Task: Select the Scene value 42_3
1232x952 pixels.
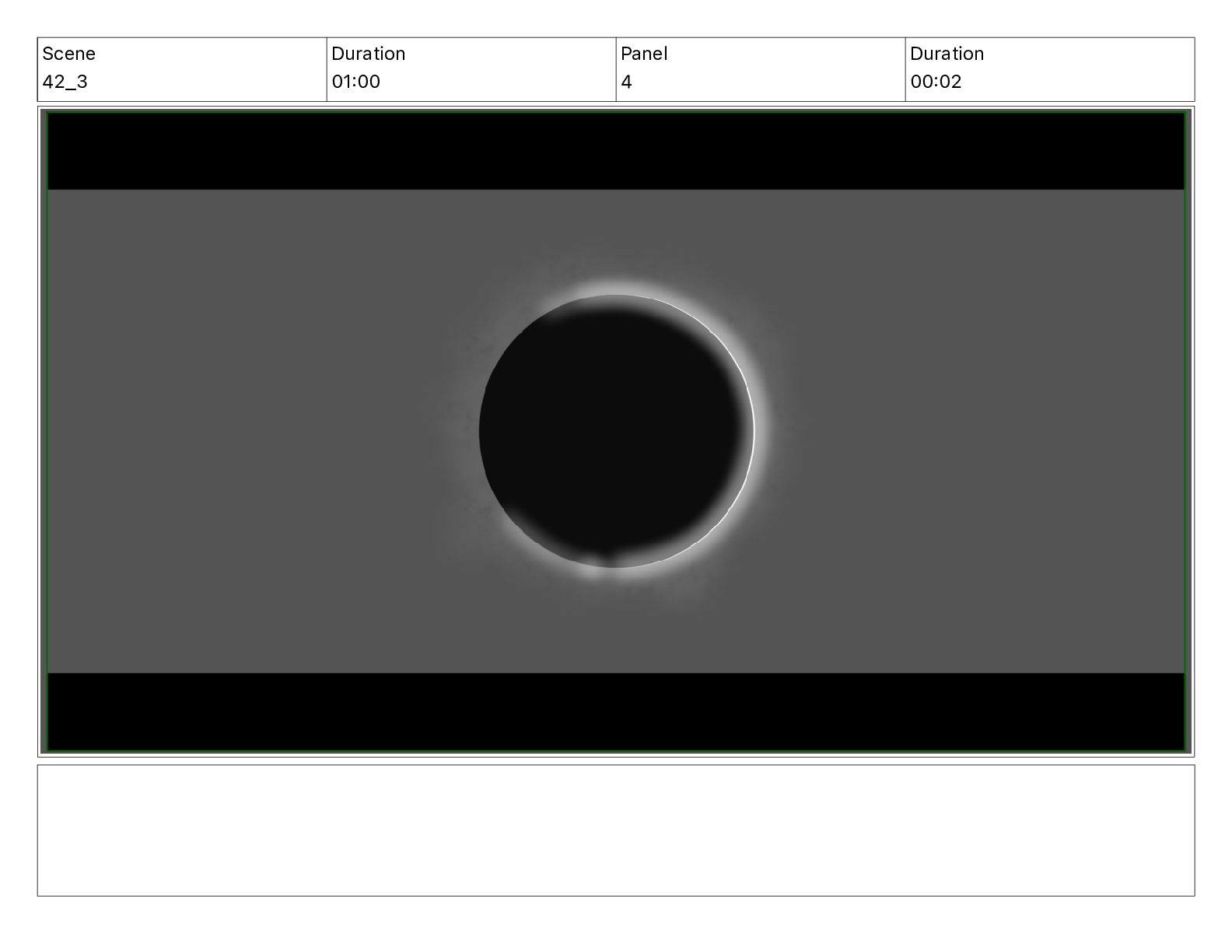Action: pos(65,82)
